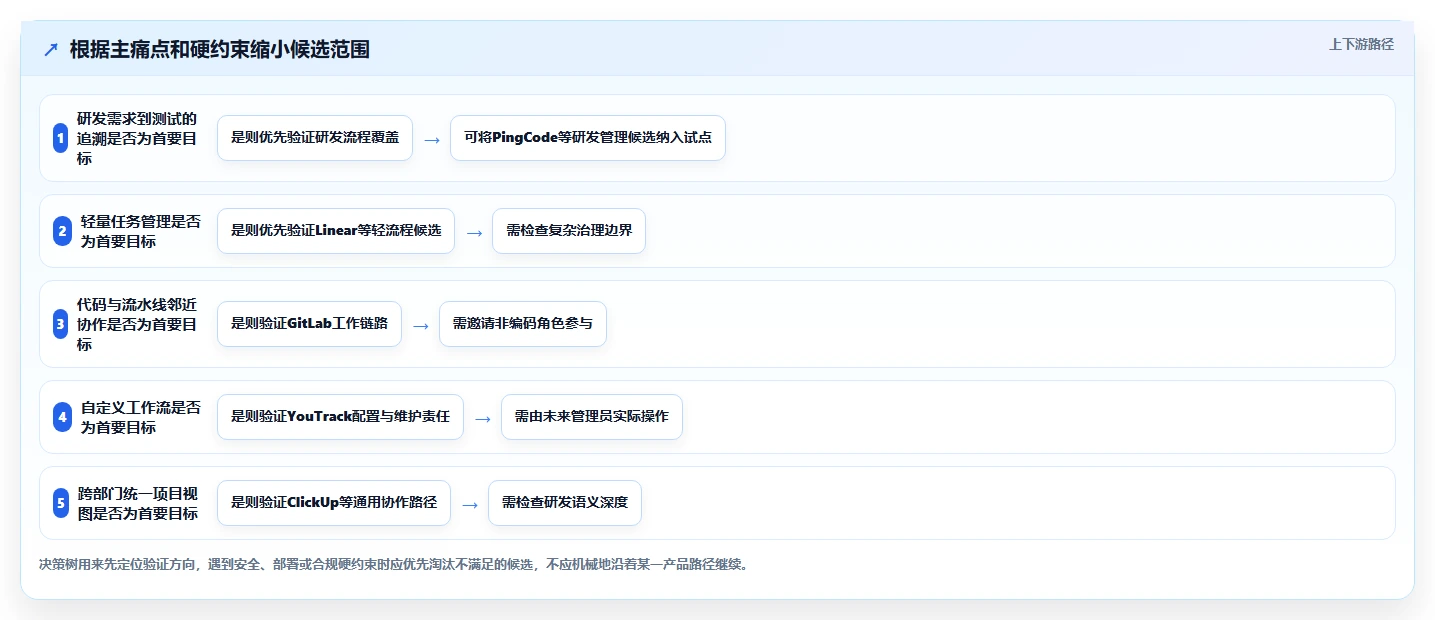Select question 代码与流水线邻近协作是否为首要目标
The width and height of the screenshot is (1435, 620).
(x=137, y=324)
